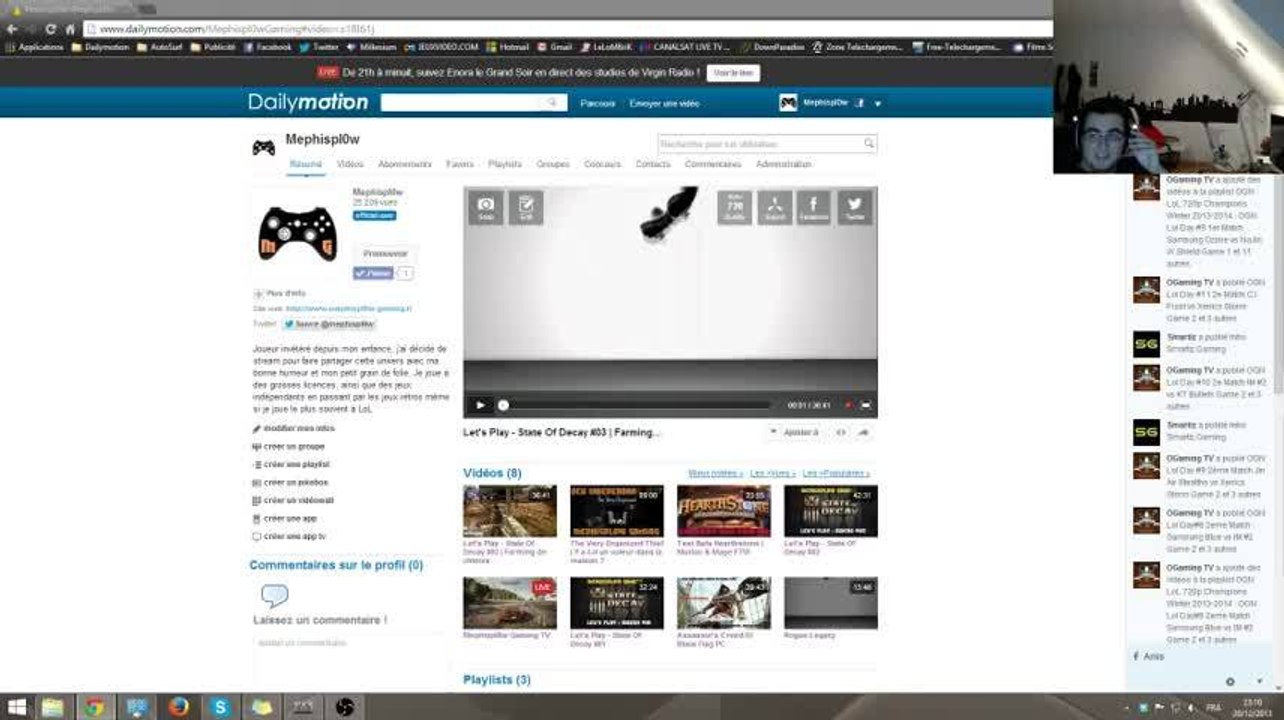Image resolution: width=1284 pixels, height=720 pixels.
Task: Click the Snap camera icon on video
Action: 486,207
